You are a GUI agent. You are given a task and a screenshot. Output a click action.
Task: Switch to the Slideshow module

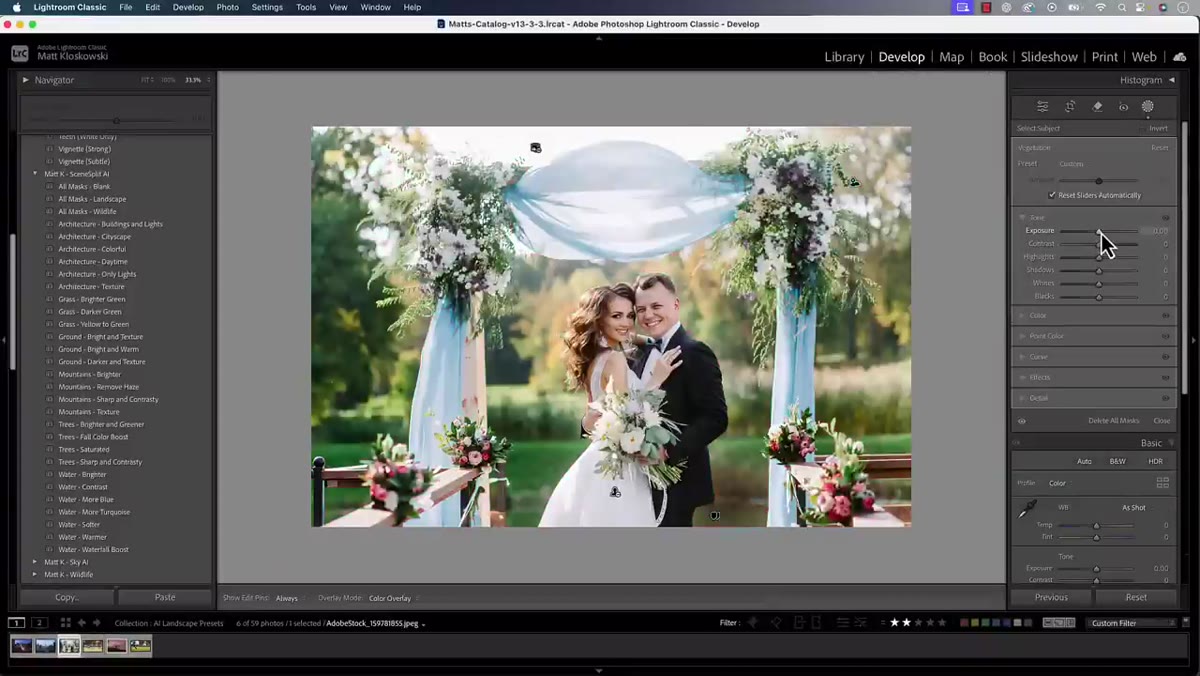(x=1049, y=57)
